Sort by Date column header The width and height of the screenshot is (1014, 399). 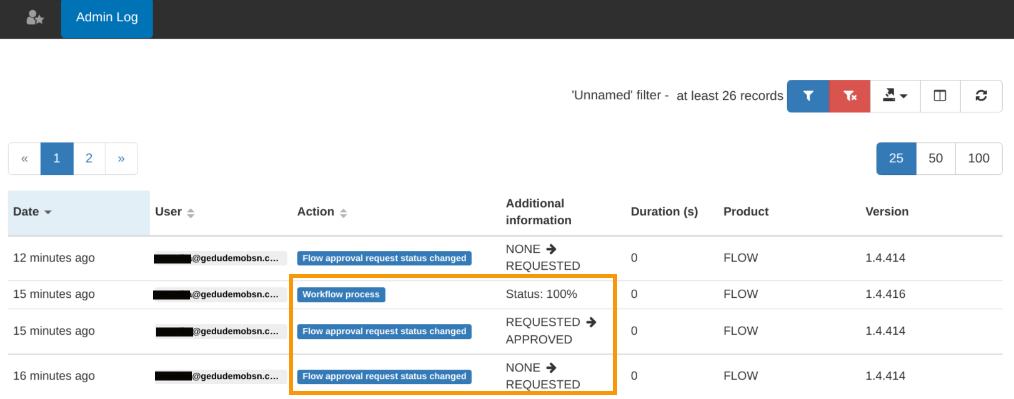(79, 212)
